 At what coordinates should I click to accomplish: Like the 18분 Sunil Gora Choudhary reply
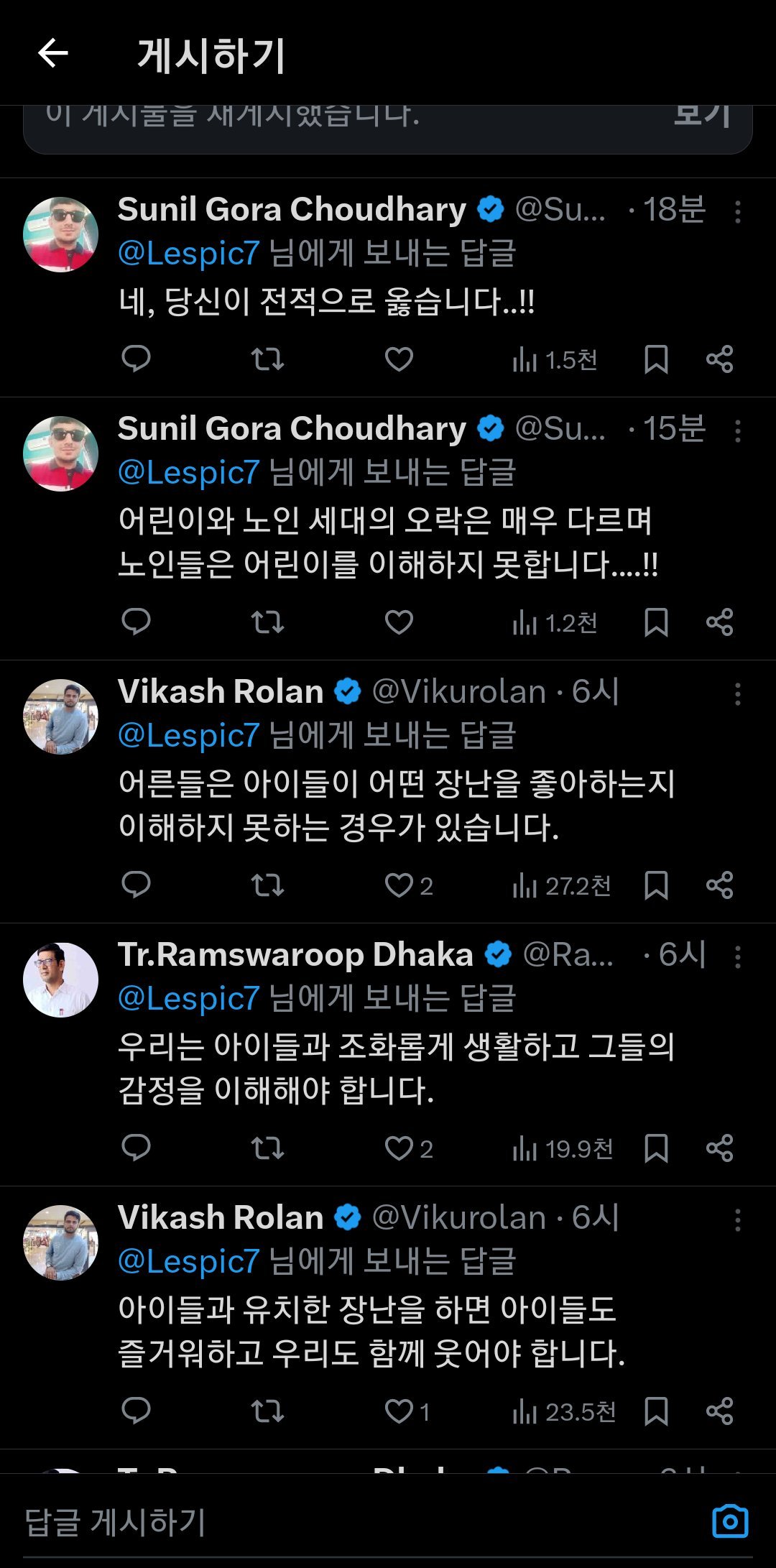tap(399, 359)
